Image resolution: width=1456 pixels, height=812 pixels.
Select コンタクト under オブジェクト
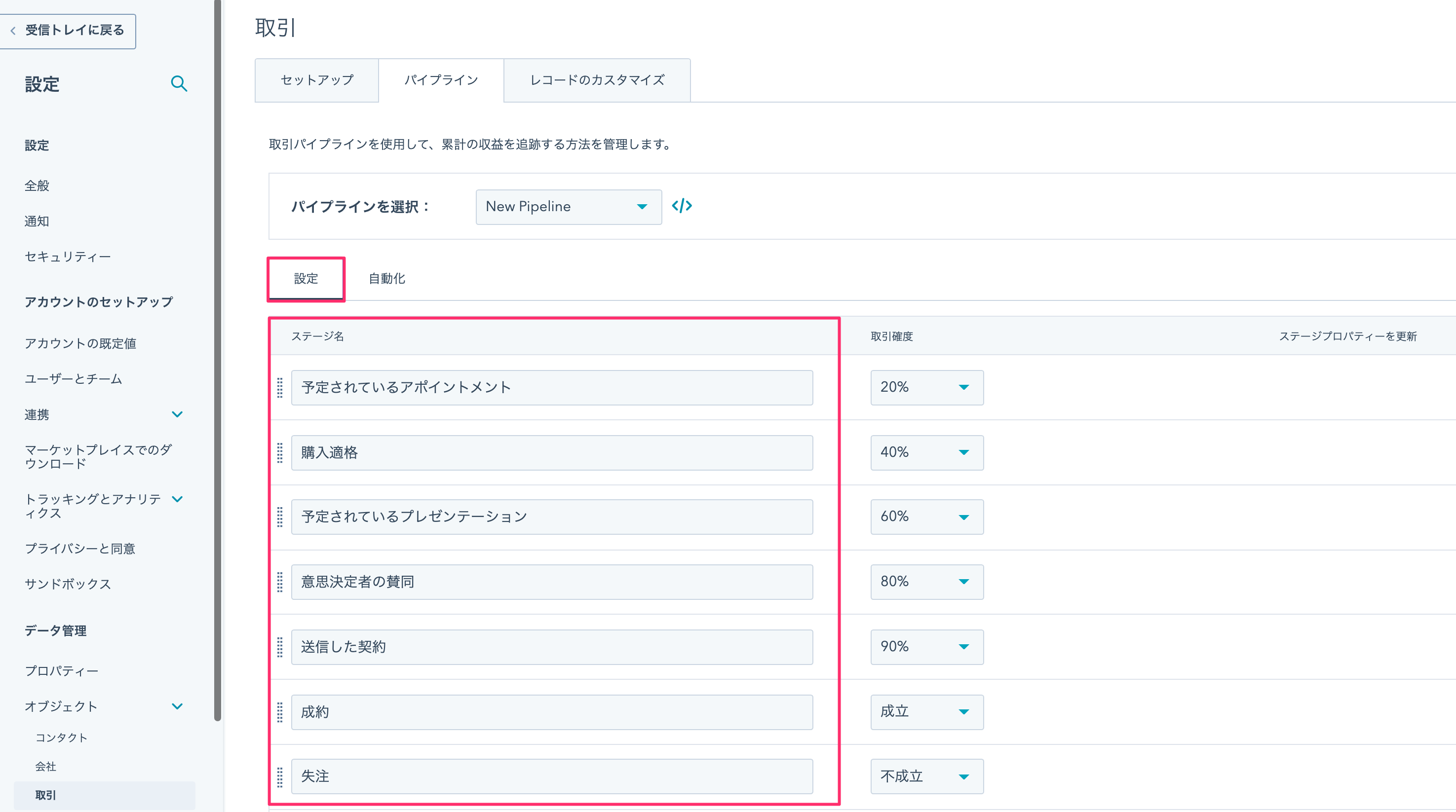[x=62, y=738]
